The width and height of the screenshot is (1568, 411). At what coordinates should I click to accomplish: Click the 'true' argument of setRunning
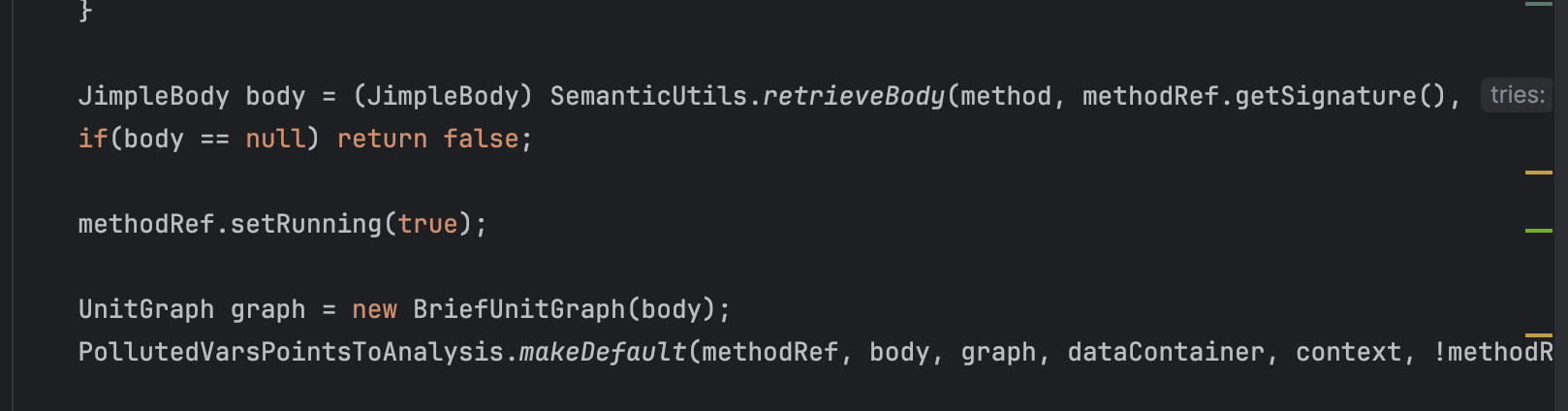pos(427,224)
